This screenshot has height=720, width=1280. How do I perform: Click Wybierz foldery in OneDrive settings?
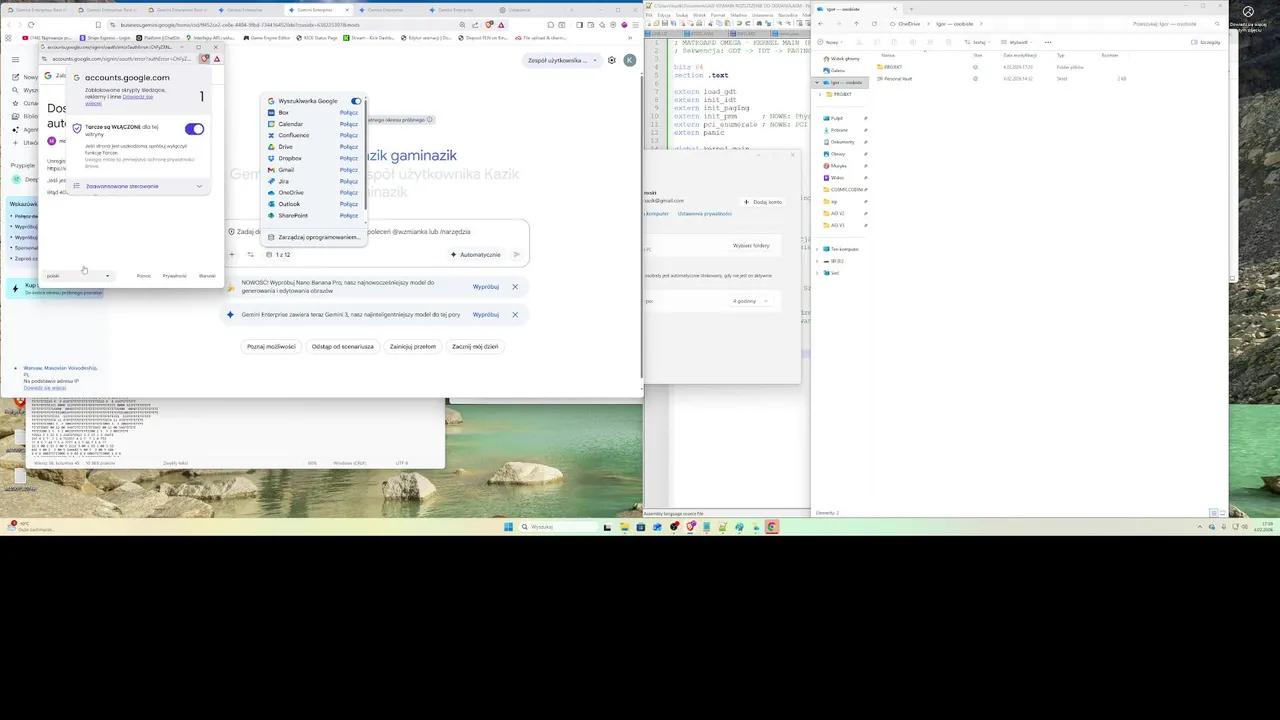[x=751, y=245]
